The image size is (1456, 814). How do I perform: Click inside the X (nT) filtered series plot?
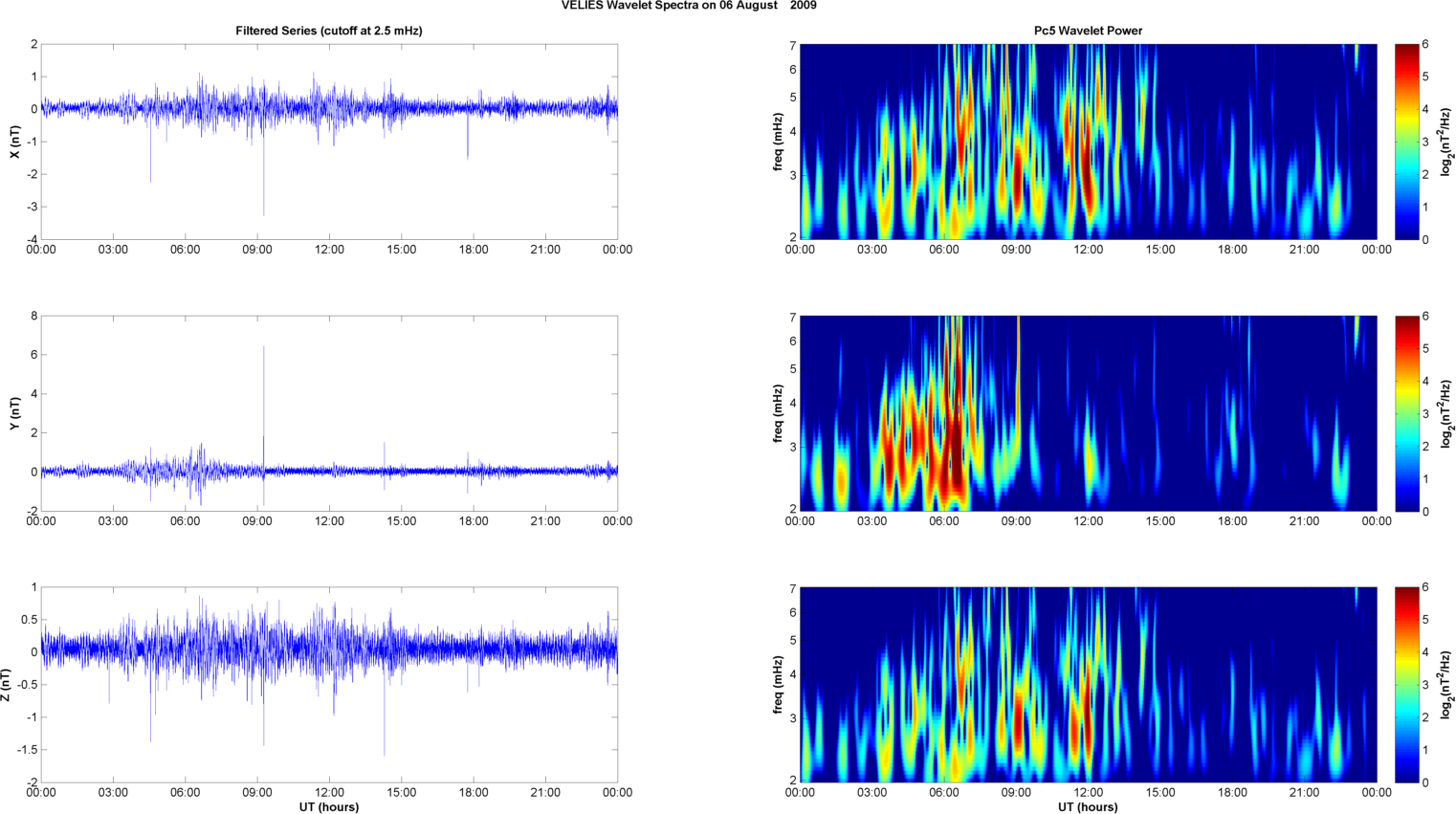click(329, 142)
